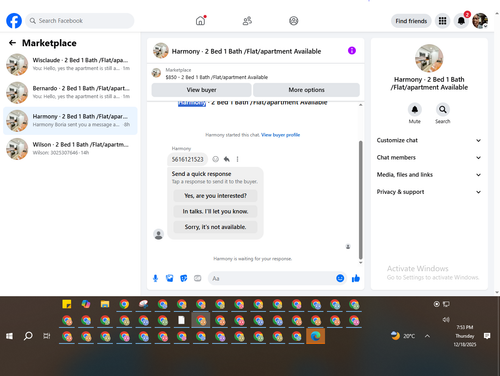The image size is (500, 376).
Task: Click the Aa message input box
Action: click(272, 278)
